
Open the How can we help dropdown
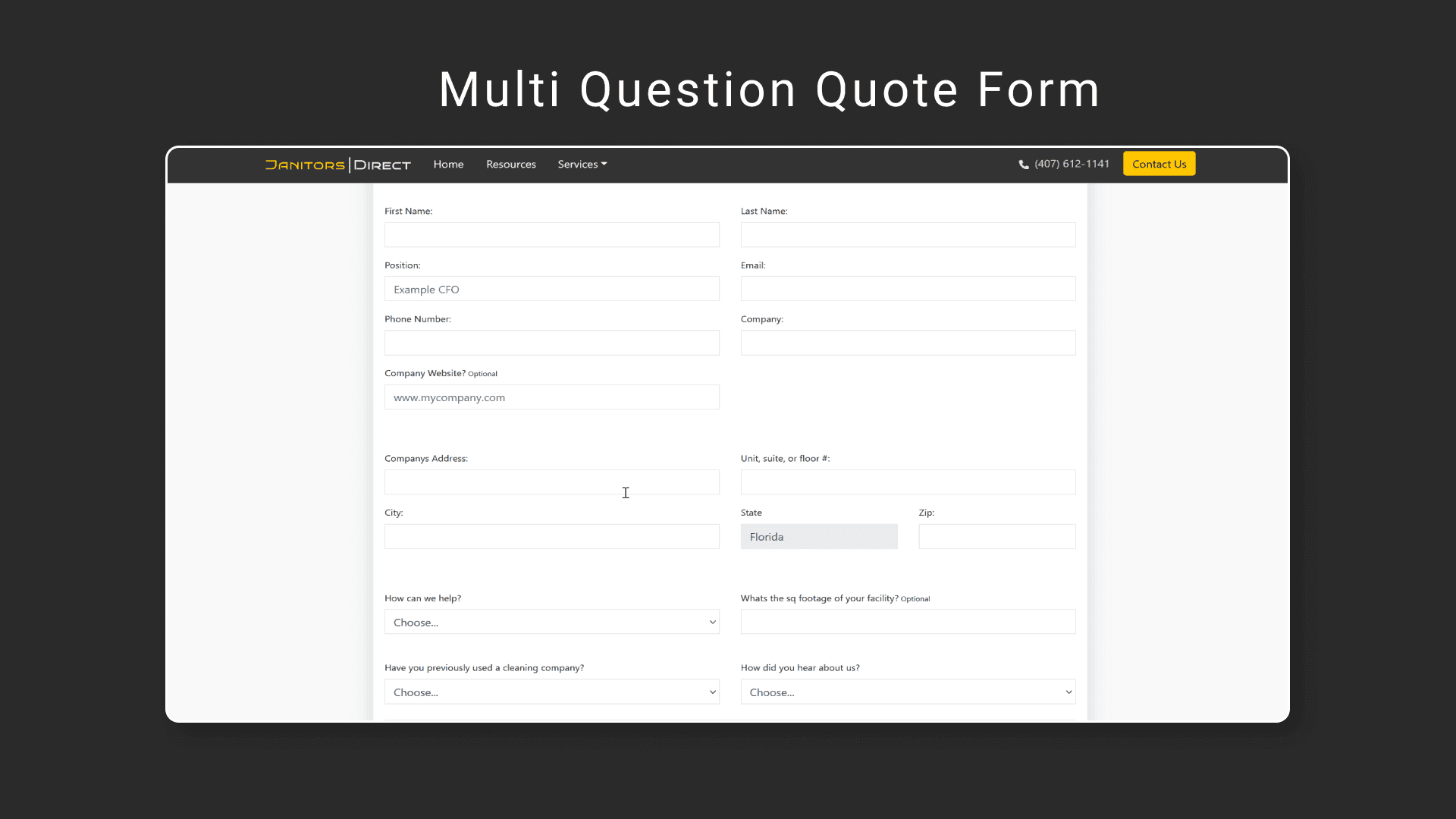552,622
